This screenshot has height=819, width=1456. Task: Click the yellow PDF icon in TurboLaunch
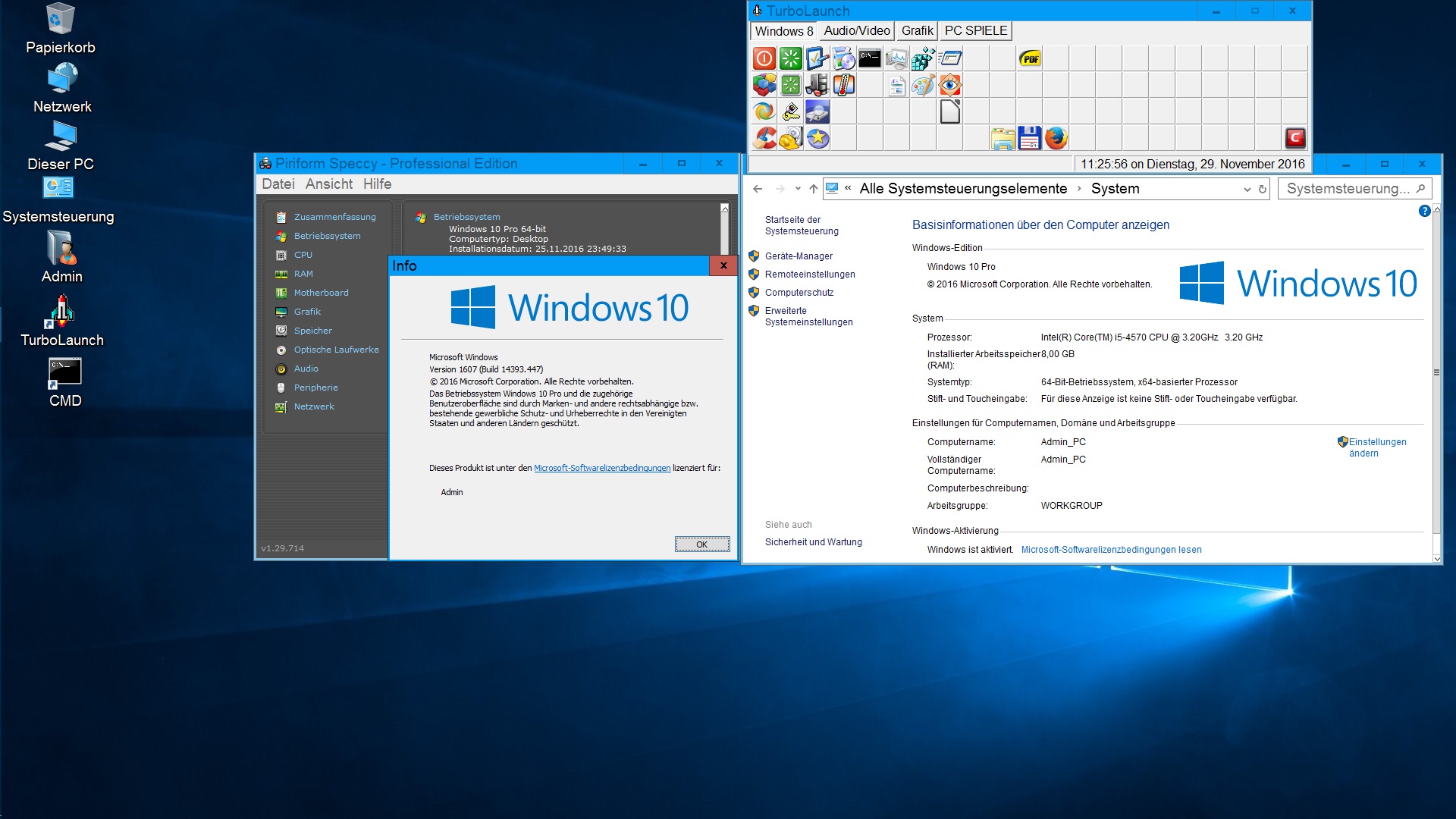pyautogui.click(x=1029, y=58)
